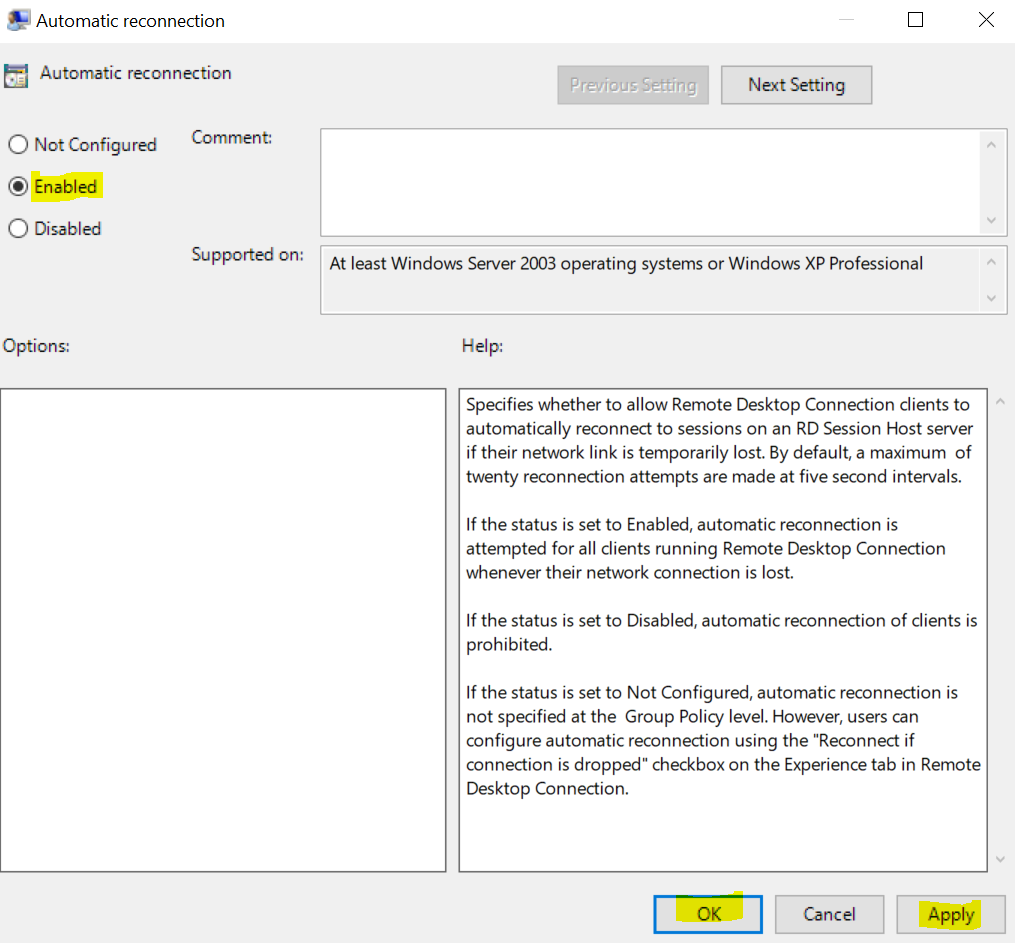Confirm the setting with OK

(x=708, y=914)
